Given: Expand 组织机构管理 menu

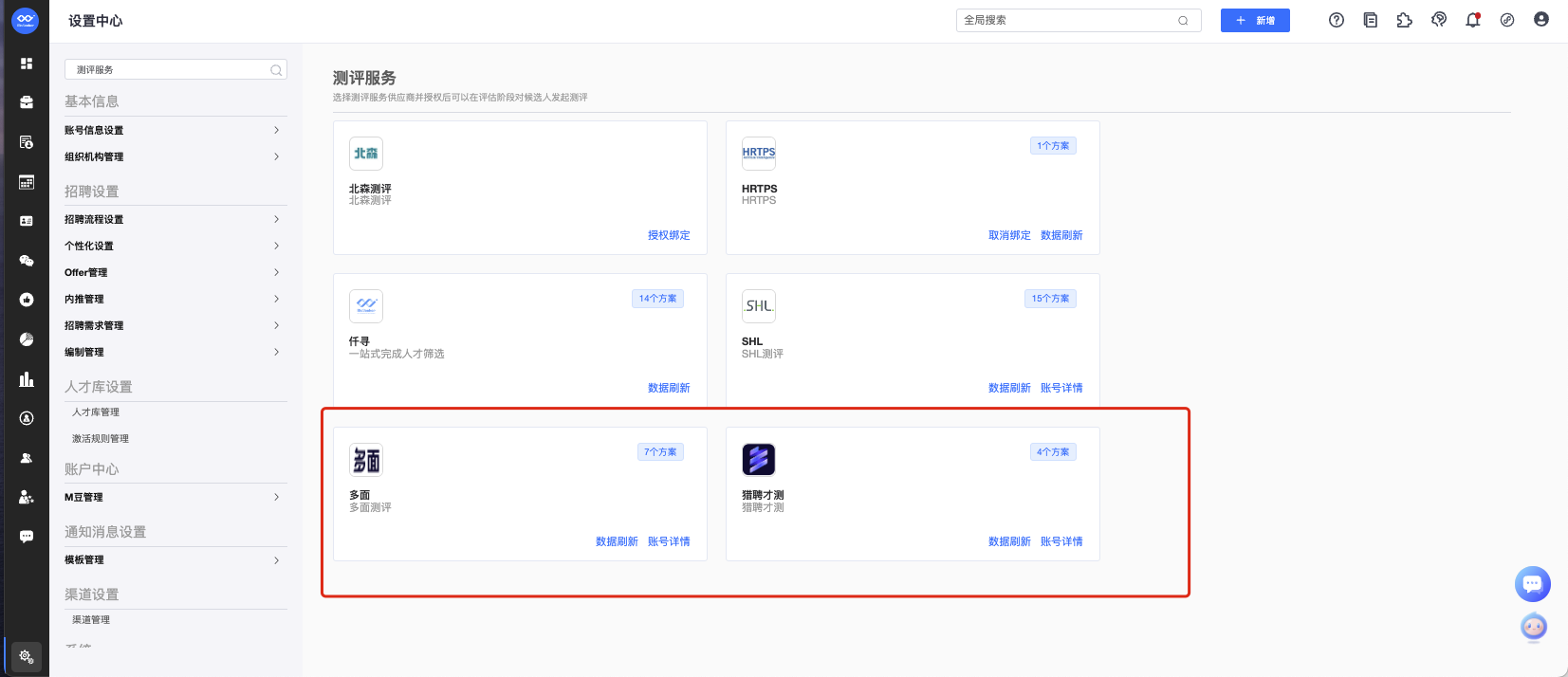Looking at the screenshot, I should [x=175, y=156].
